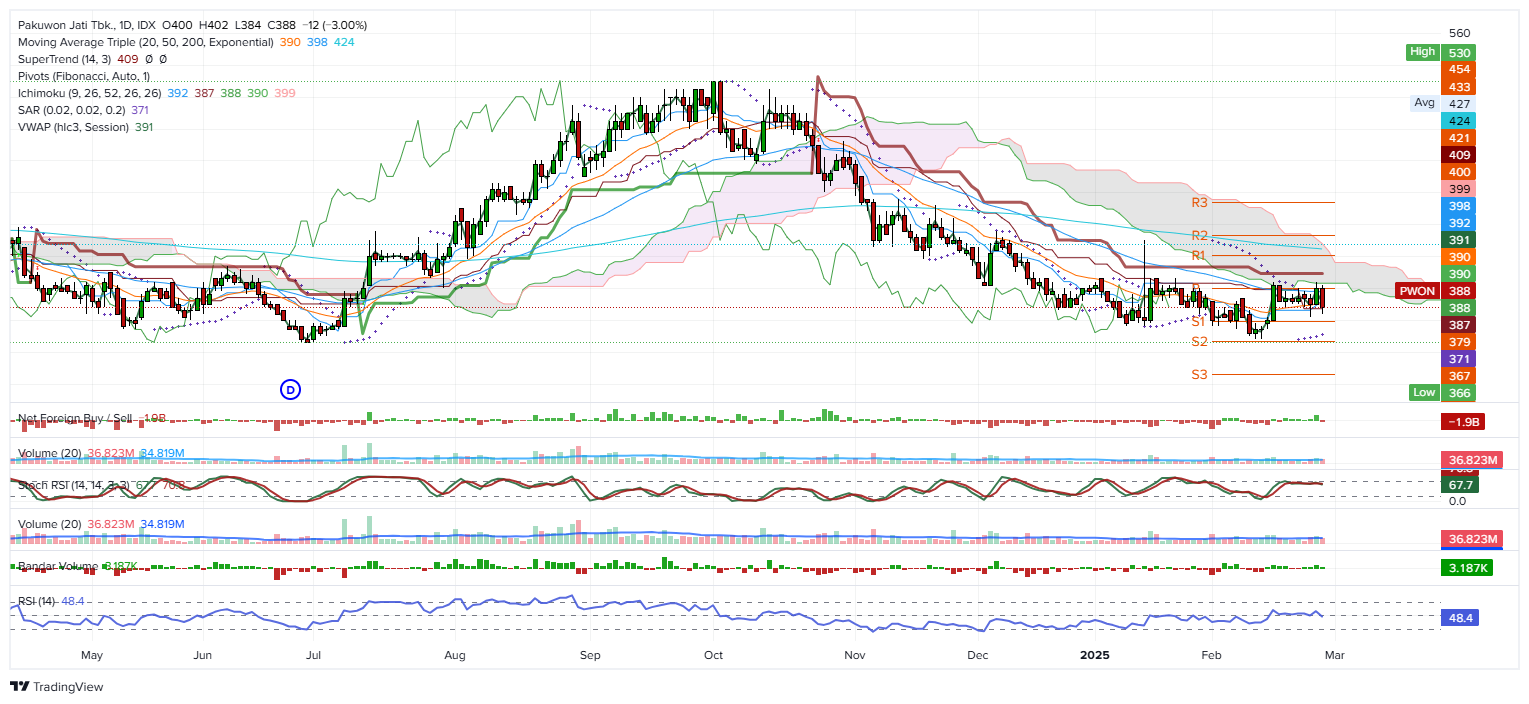The width and height of the screenshot is (1529, 704).
Task: Click the Avg 427 price badge
Action: [1424, 103]
